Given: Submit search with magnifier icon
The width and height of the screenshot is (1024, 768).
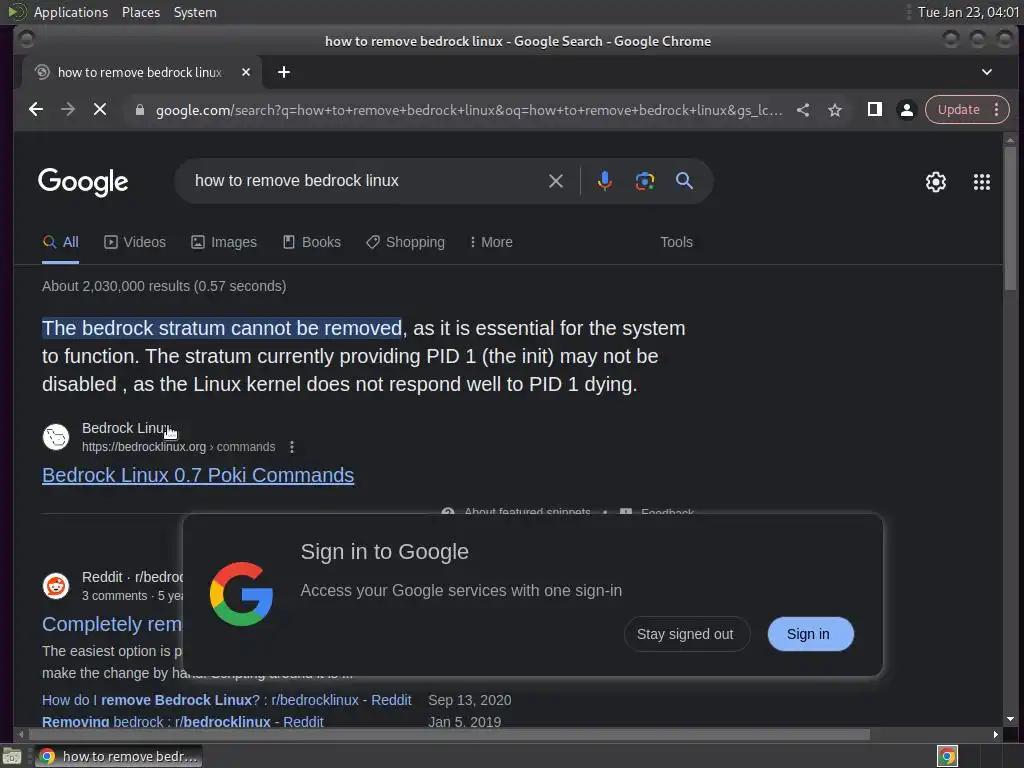Looking at the screenshot, I should (x=684, y=181).
